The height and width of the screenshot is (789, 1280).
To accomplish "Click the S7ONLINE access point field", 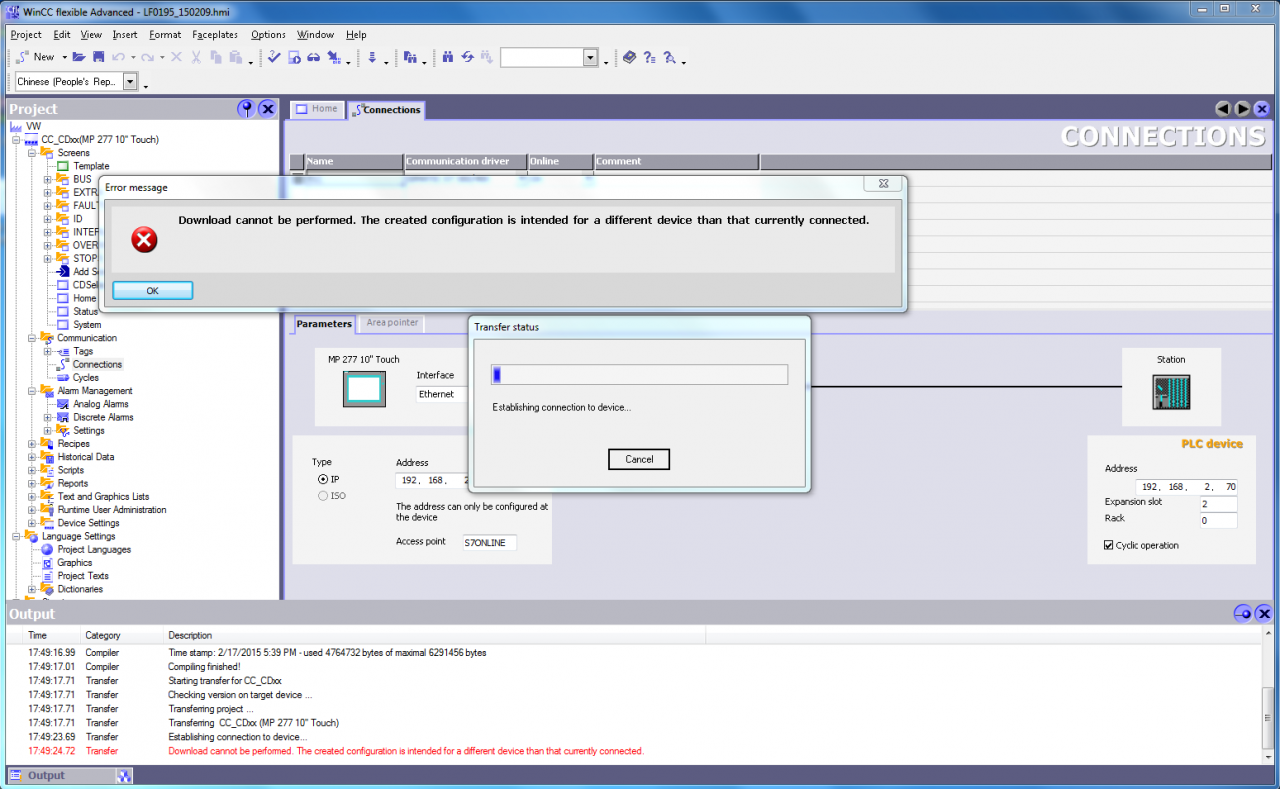I will coord(489,543).
